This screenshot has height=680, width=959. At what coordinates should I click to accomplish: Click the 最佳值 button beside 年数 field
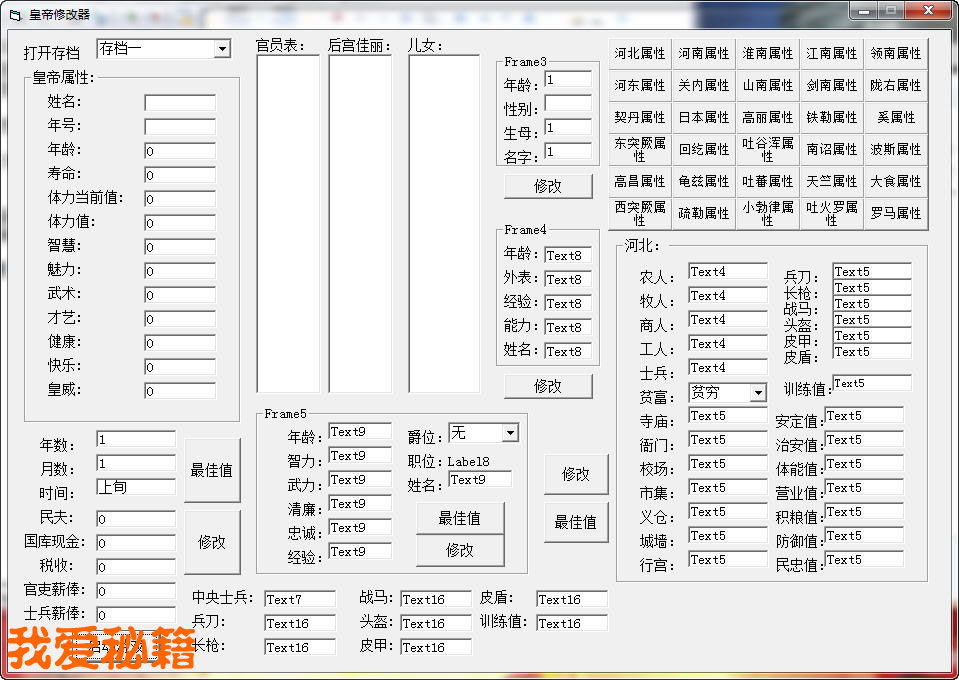tap(212, 470)
